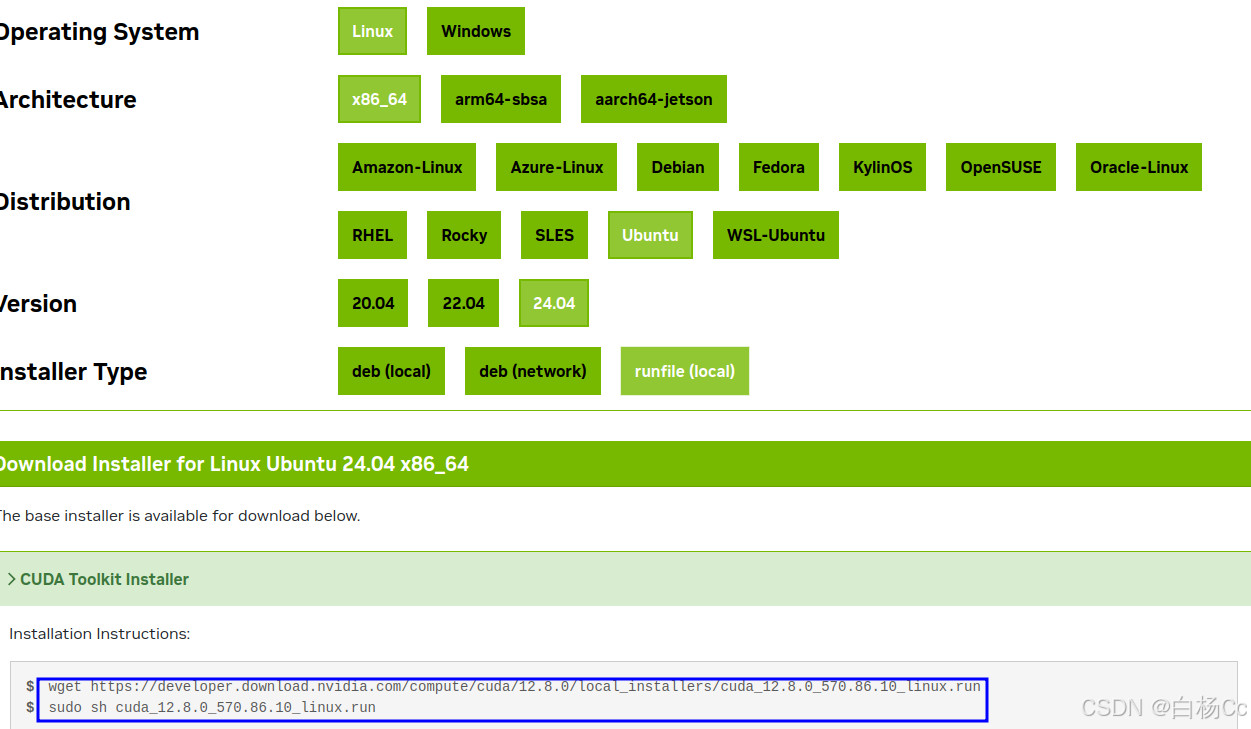The width and height of the screenshot is (1251, 729).
Task: Select Amazon-Linux distribution
Action: (407, 167)
